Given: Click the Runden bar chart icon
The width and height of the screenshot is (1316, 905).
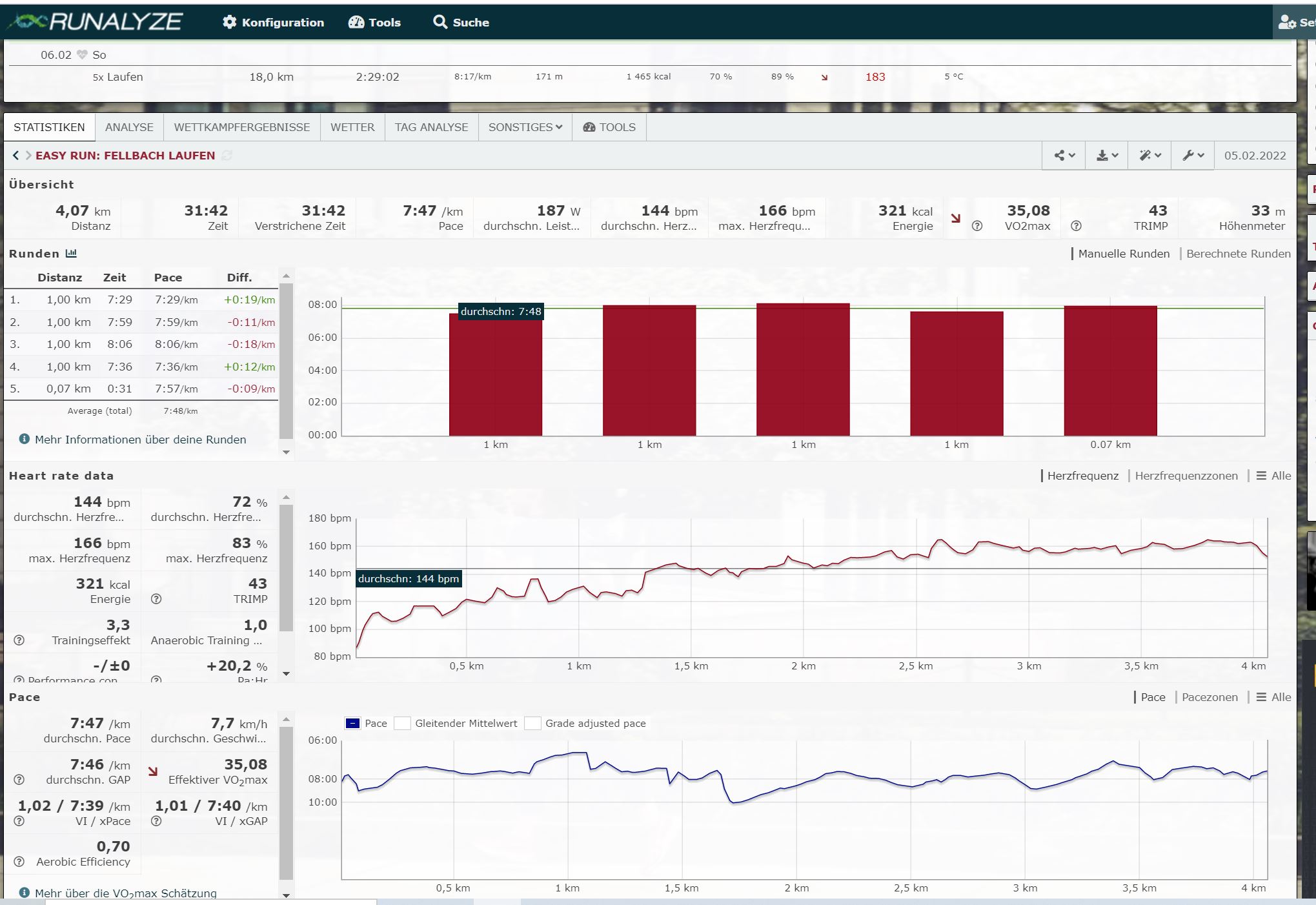Looking at the screenshot, I should pyautogui.click(x=71, y=254).
